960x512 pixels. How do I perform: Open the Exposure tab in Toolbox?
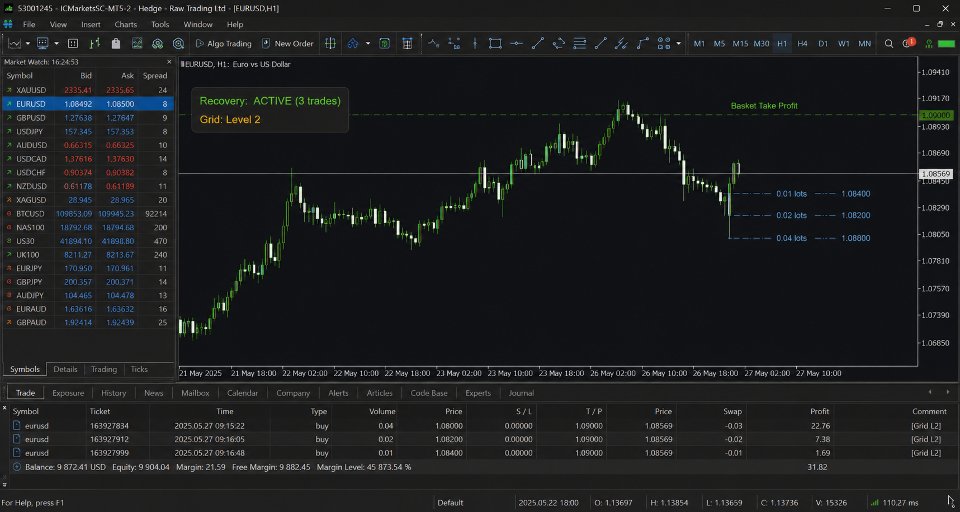[x=68, y=393]
